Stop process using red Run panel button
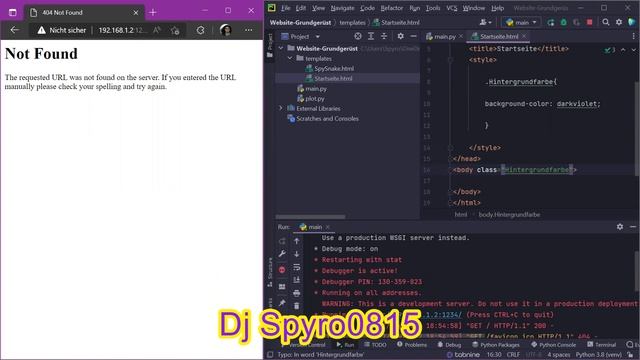This screenshot has height=360, width=640. click(282, 270)
